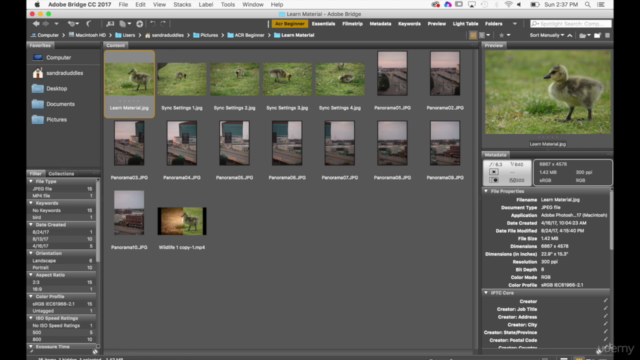Go back with the left arrow
The image size is (640, 360).
pyautogui.click(x=36, y=24)
